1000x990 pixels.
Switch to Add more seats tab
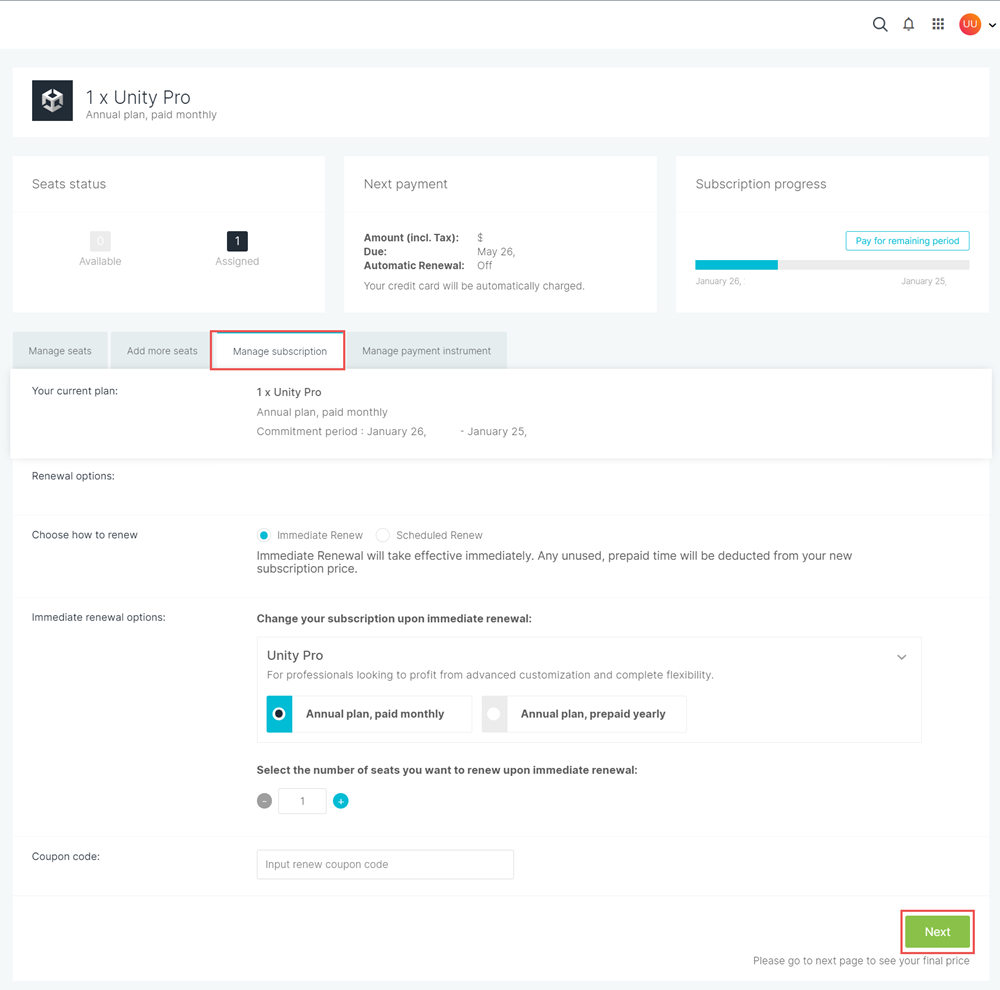click(x=162, y=351)
